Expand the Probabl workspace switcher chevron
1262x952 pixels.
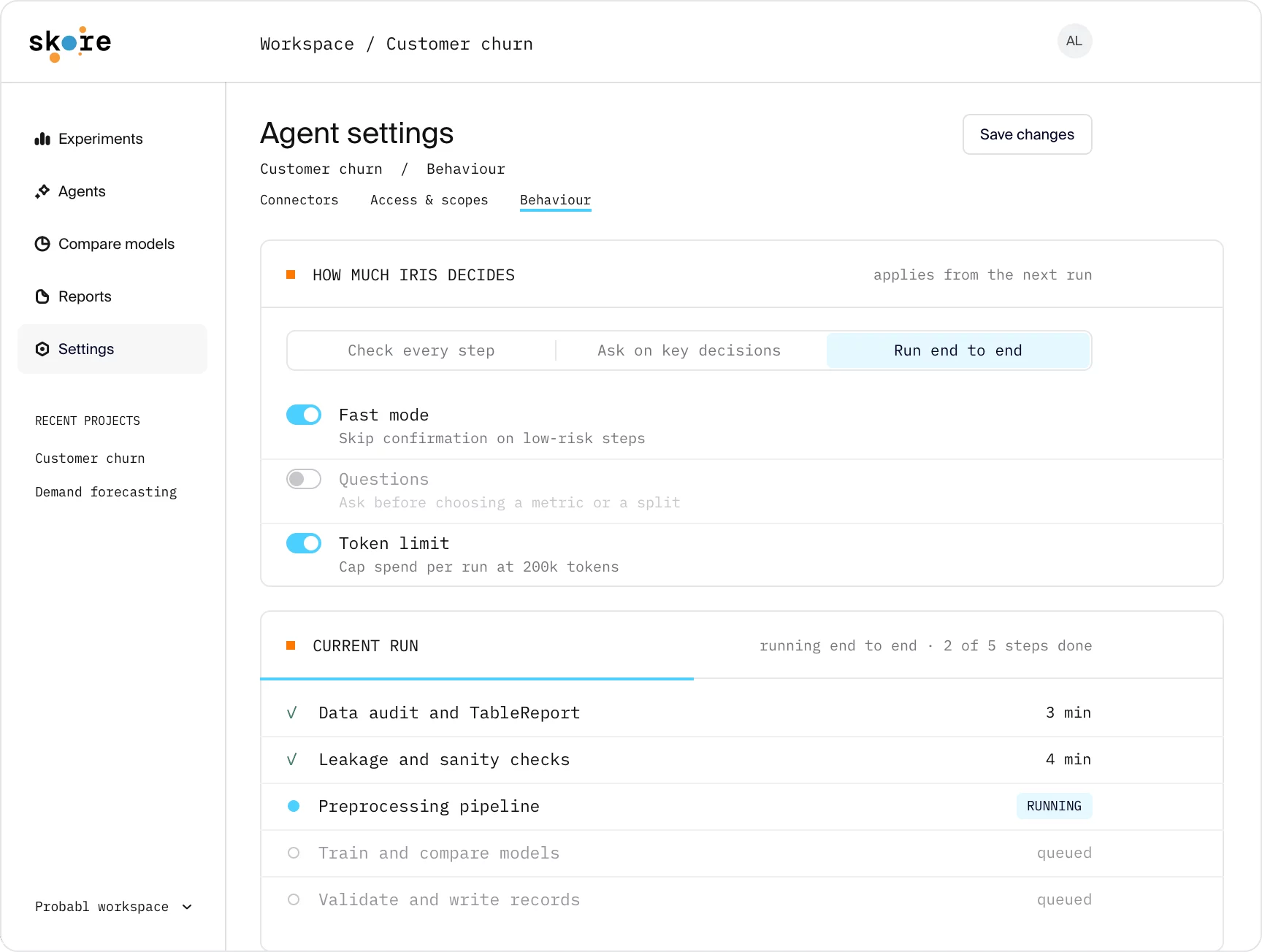point(187,907)
